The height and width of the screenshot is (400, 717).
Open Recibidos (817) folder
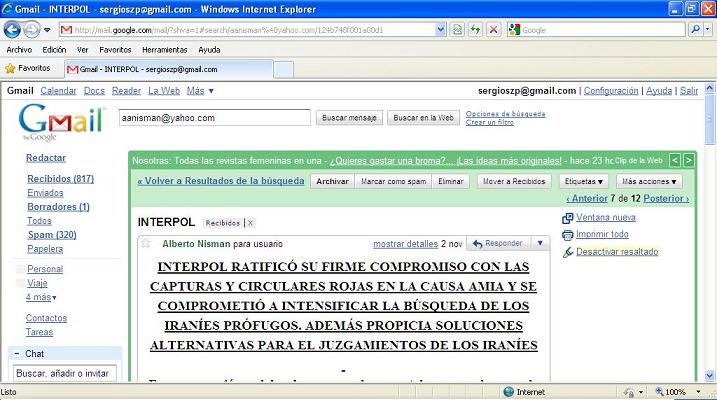pyautogui.click(x=60, y=179)
